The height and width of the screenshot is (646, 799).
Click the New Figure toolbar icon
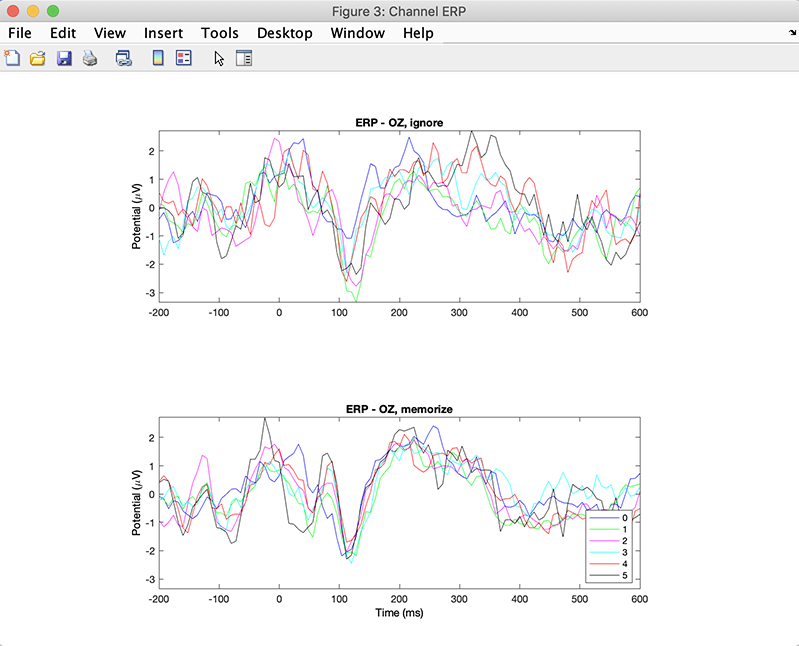coord(13,59)
